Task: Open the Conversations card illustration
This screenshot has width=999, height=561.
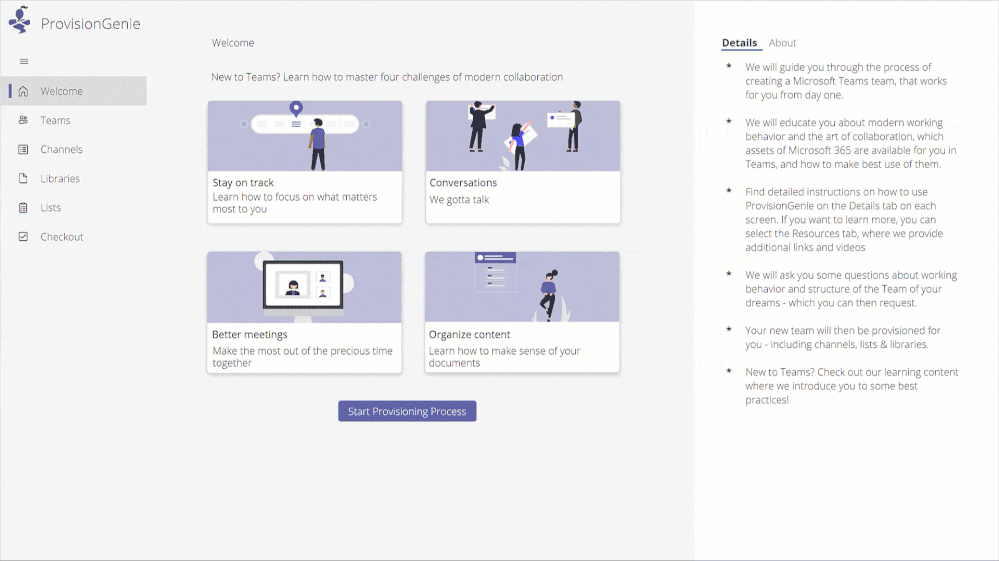Action: [523, 136]
